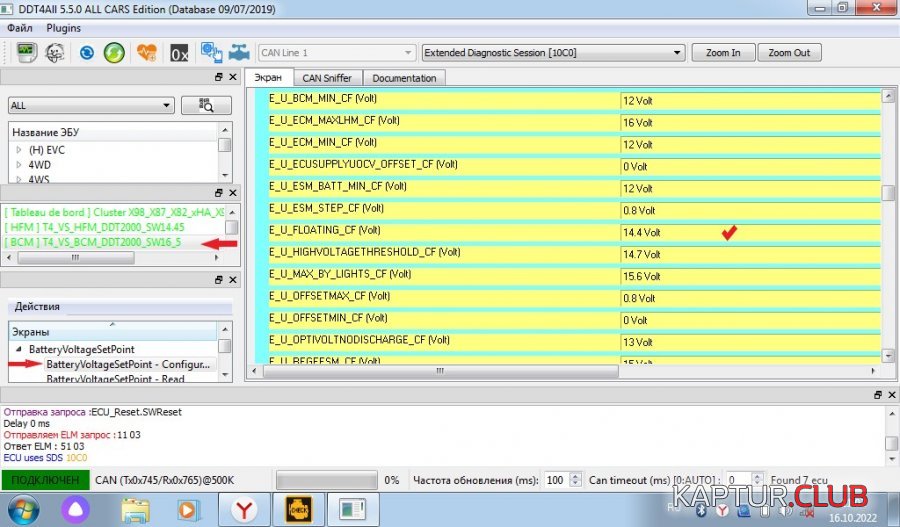Switch to the CAN Sniffer tab
The image size is (900, 527).
[327, 78]
